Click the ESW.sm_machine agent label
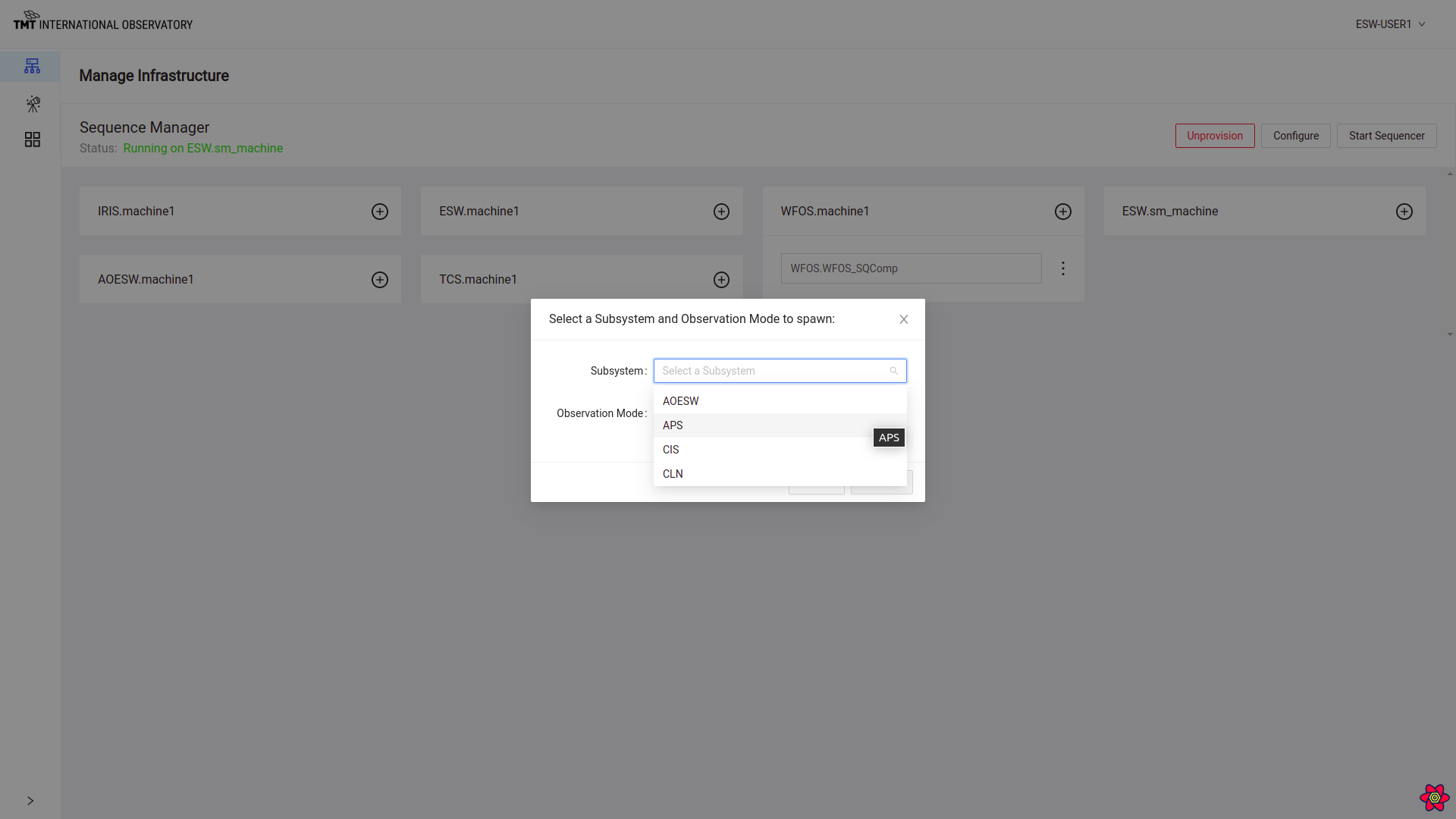This screenshot has height=819, width=1456. tap(1170, 212)
